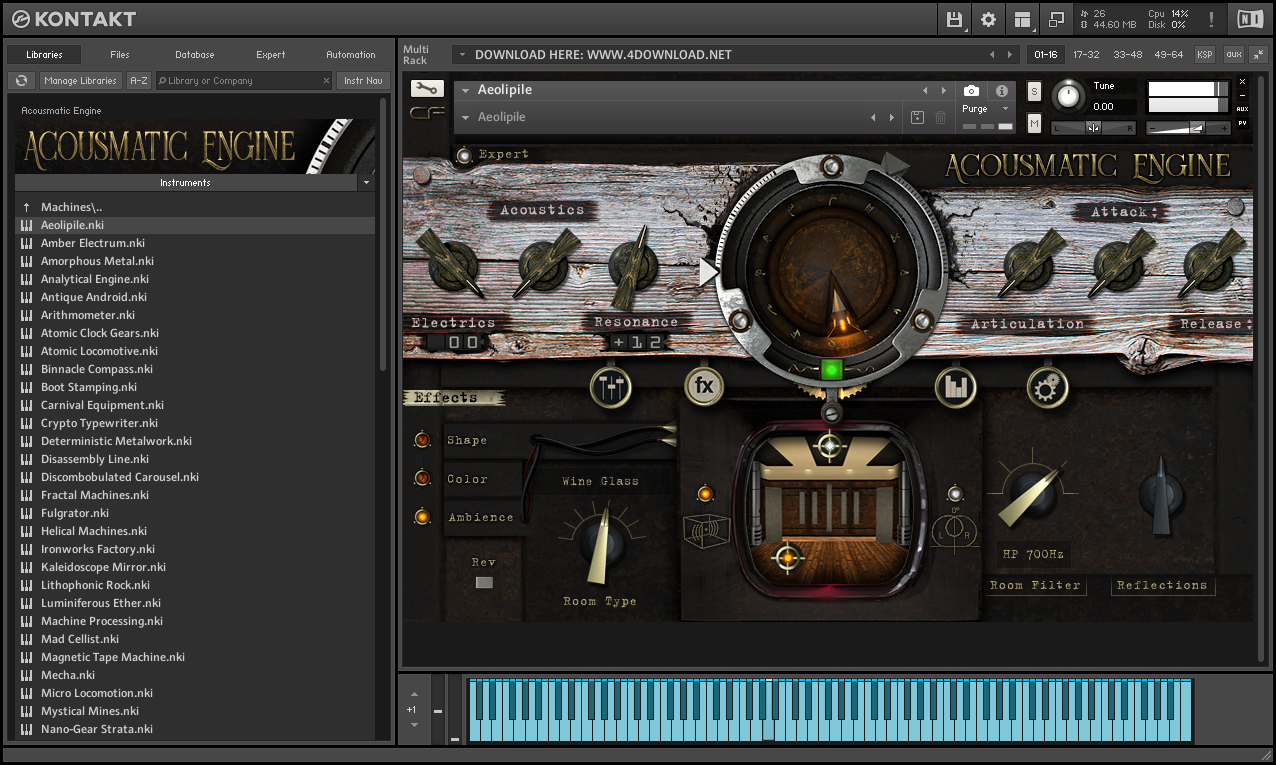Toggle the Shape effect light
1276x765 pixels.
coord(422,440)
